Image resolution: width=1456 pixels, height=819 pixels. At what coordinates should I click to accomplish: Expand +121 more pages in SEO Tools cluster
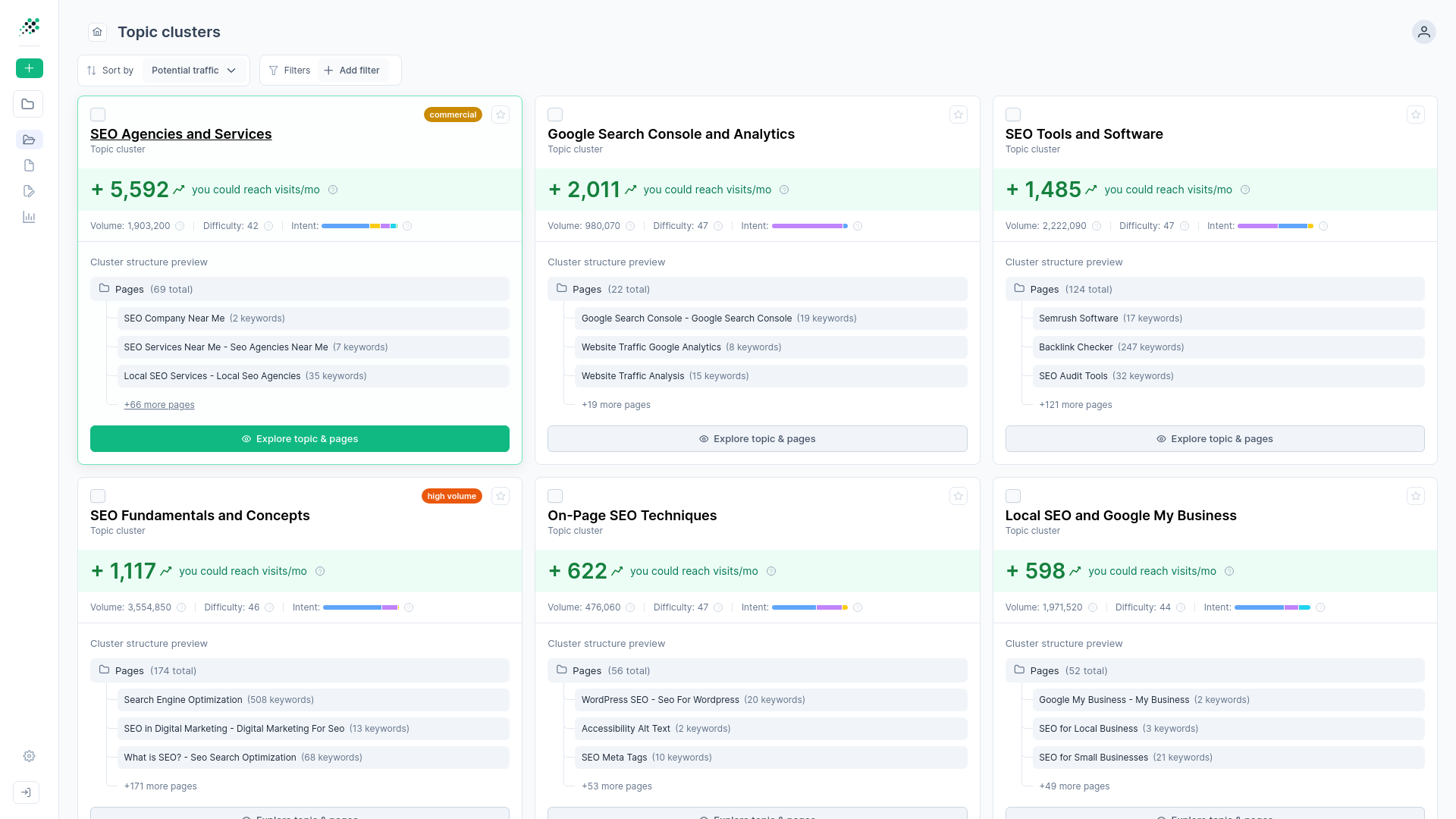click(1075, 405)
